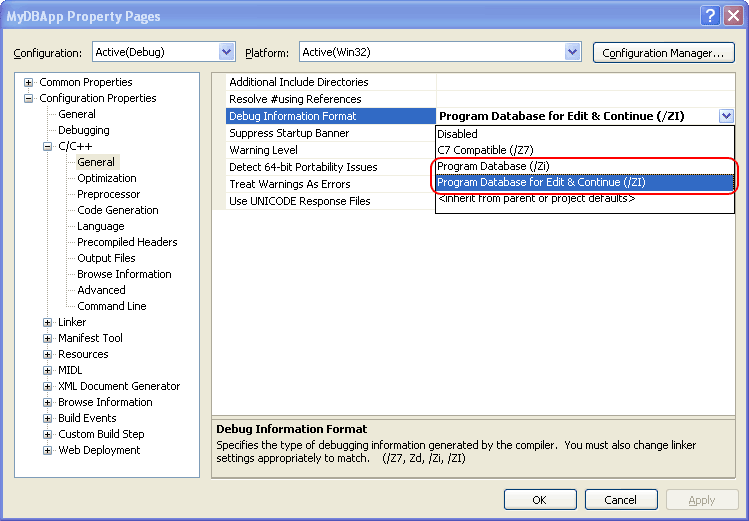The width and height of the screenshot is (749, 521).
Task: Click OK button
Action: 540,500
